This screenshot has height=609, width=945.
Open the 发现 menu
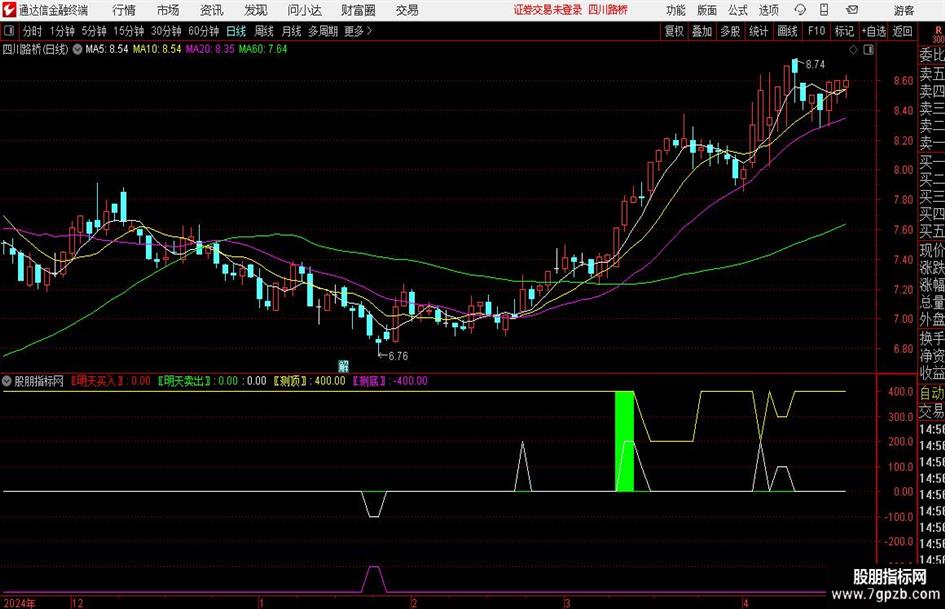pos(256,10)
